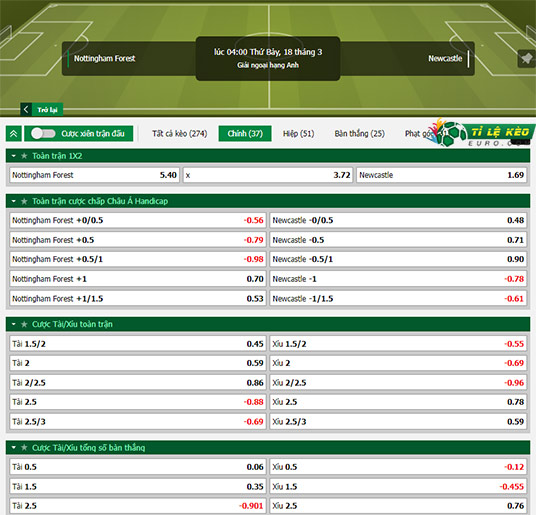Star the Toàn trận 1X2 market
This screenshot has height=515, width=536.
24,156
